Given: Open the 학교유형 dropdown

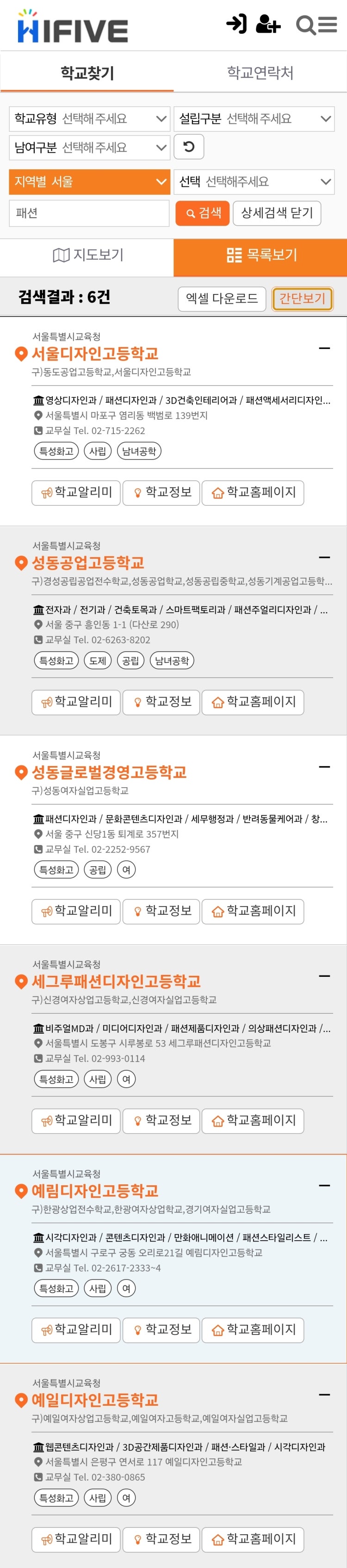Looking at the screenshot, I should (89, 119).
